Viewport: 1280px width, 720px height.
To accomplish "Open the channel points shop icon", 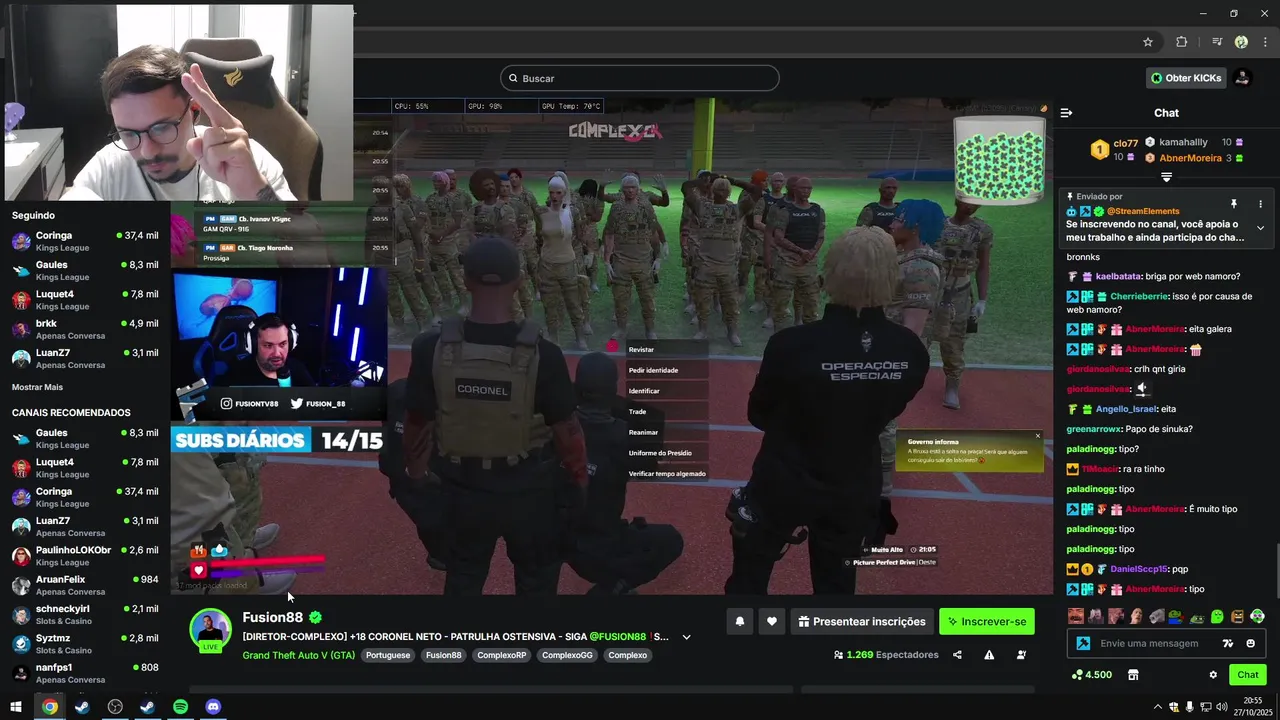I will [1133, 675].
